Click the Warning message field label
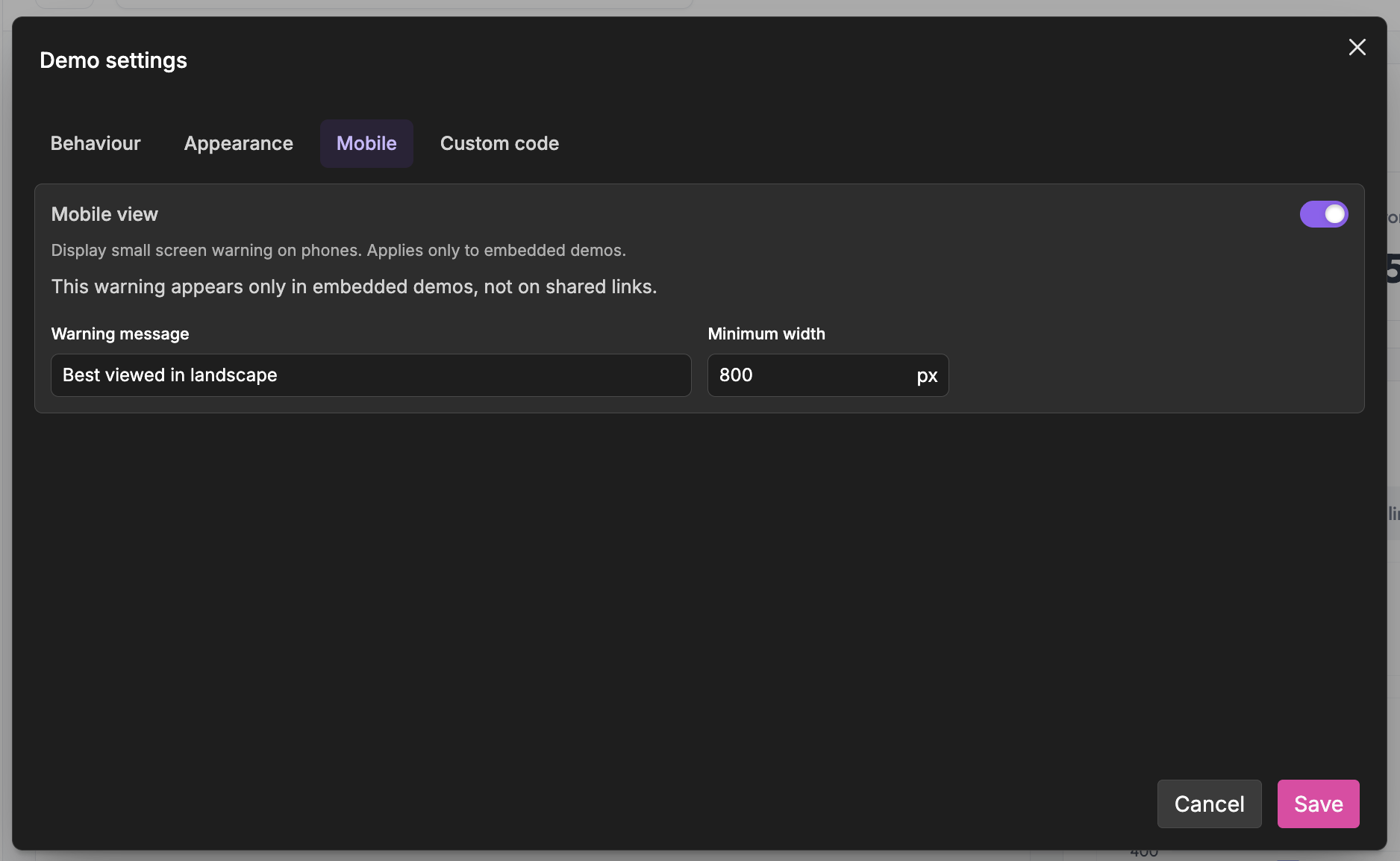 pyautogui.click(x=120, y=334)
